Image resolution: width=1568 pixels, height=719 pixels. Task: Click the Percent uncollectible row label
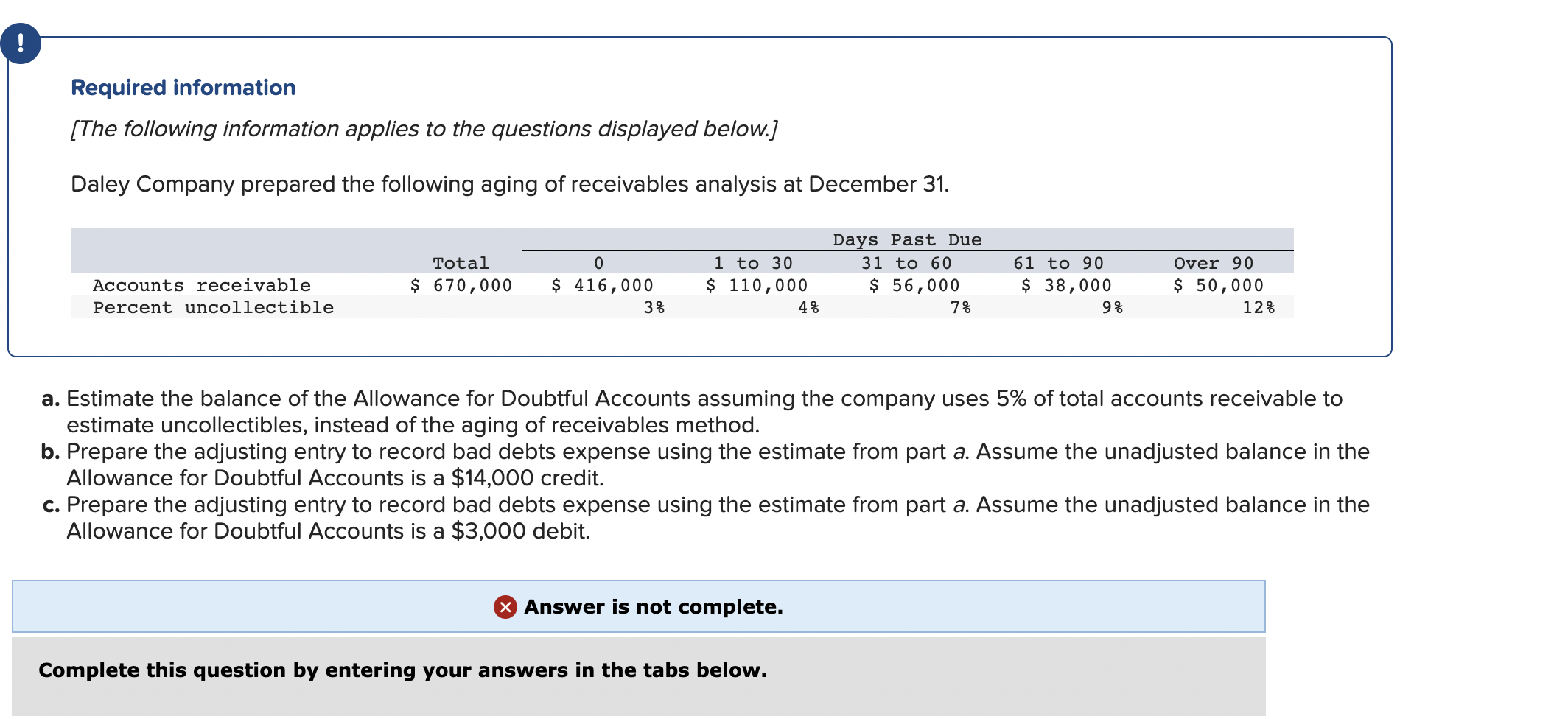pos(213,307)
